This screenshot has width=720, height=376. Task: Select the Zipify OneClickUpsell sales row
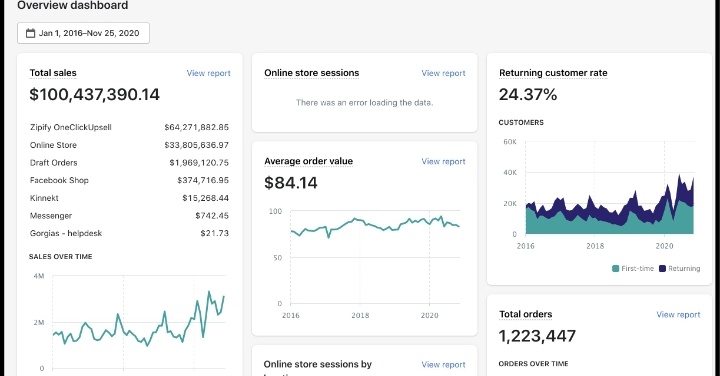tap(129, 127)
